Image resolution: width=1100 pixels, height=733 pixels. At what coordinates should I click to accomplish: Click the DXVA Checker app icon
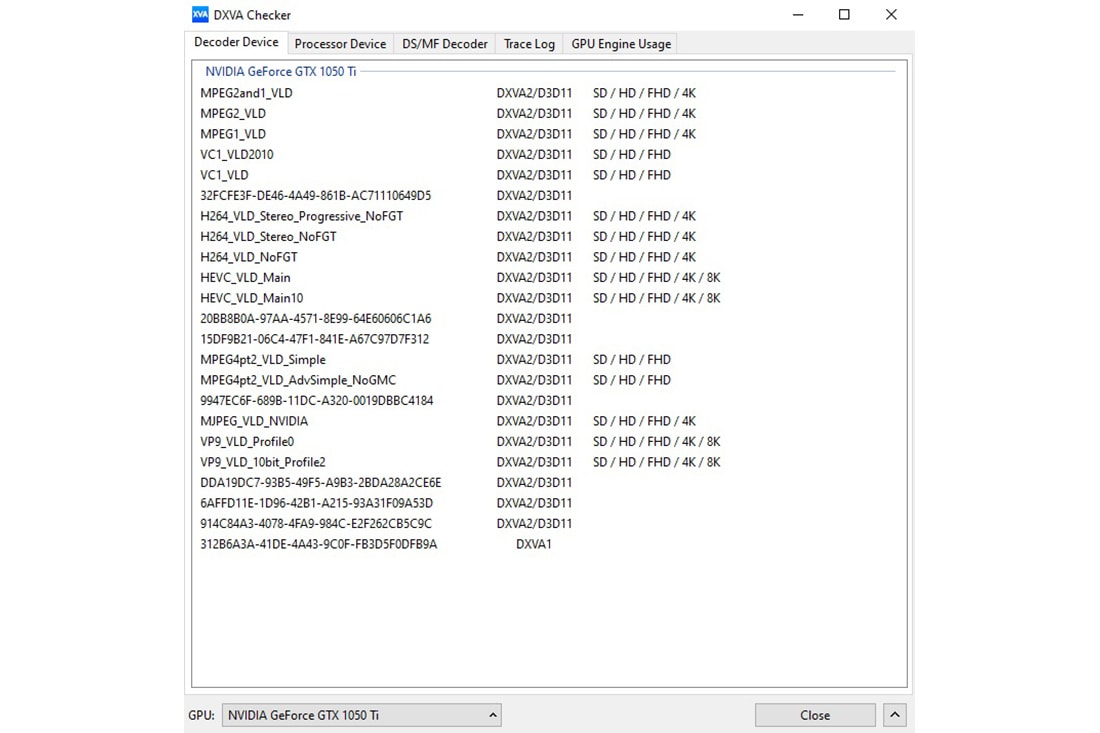(200, 15)
